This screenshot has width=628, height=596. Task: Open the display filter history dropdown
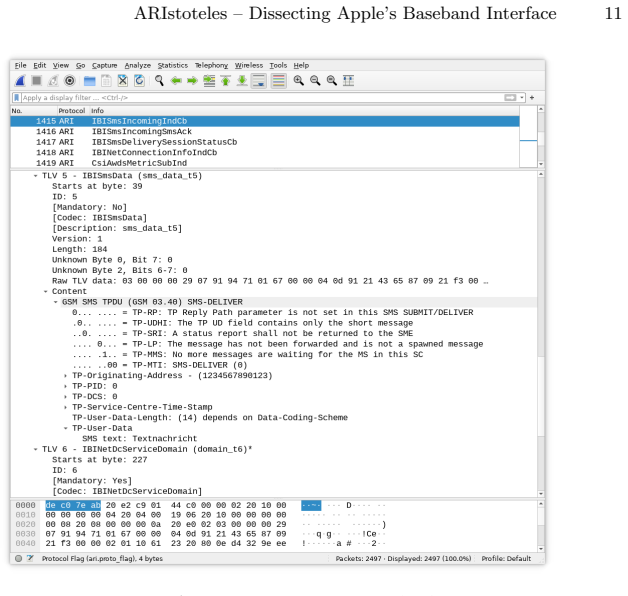(x=521, y=98)
